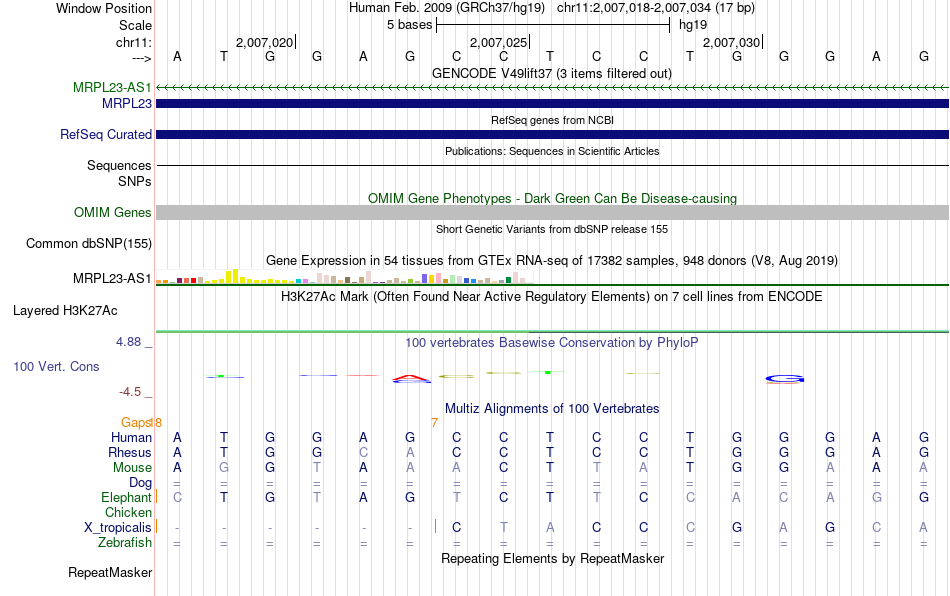Click the green H3K27Ac signal line
950x596 pixels.
552,331
